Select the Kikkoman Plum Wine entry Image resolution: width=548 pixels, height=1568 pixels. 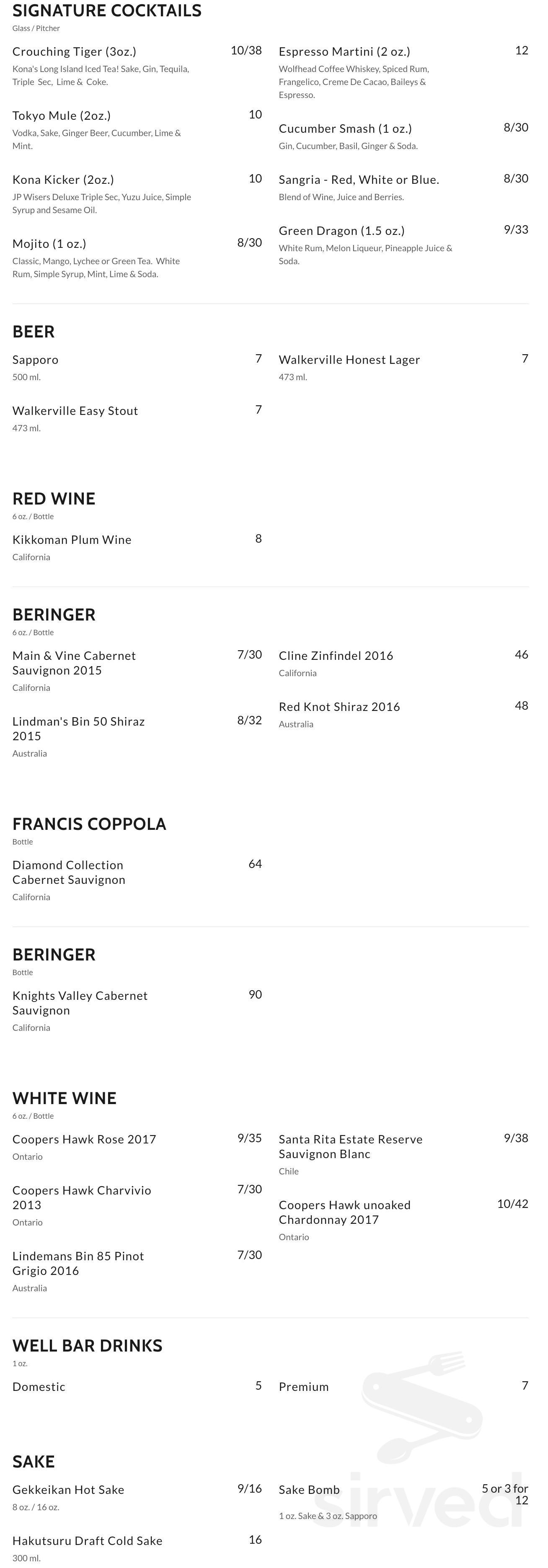point(72,540)
